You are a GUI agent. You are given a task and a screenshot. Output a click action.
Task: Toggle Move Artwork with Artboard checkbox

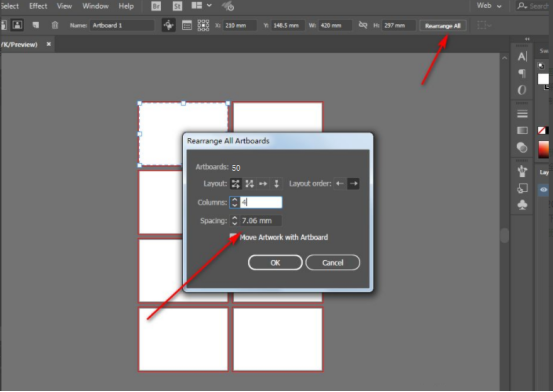233,236
